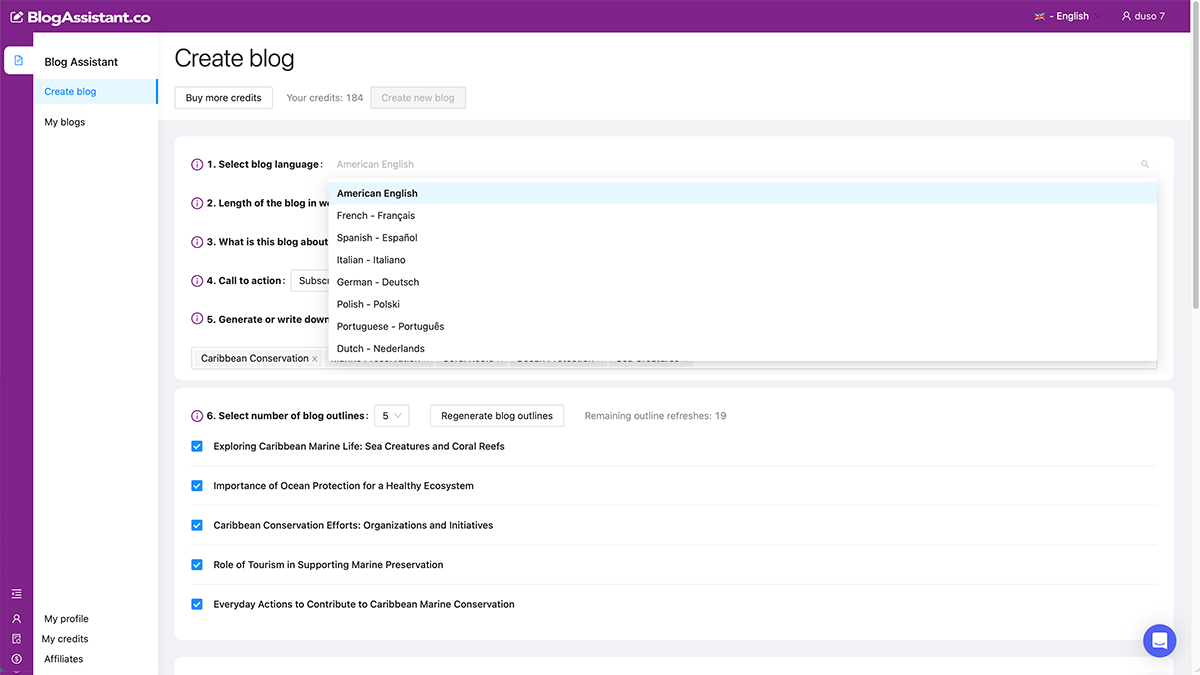Image resolution: width=1200 pixels, height=675 pixels.
Task: Open the chat support widget
Action: (x=1159, y=641)
